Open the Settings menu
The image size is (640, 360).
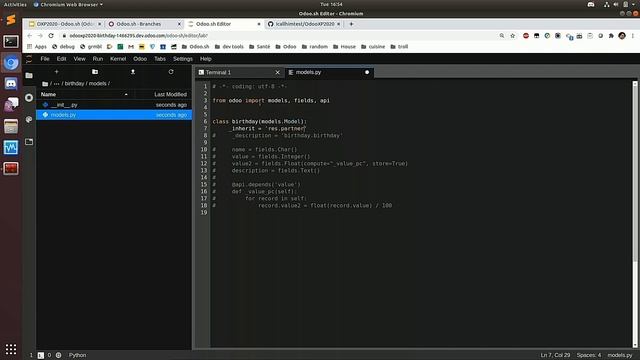[x=183, y=59]
